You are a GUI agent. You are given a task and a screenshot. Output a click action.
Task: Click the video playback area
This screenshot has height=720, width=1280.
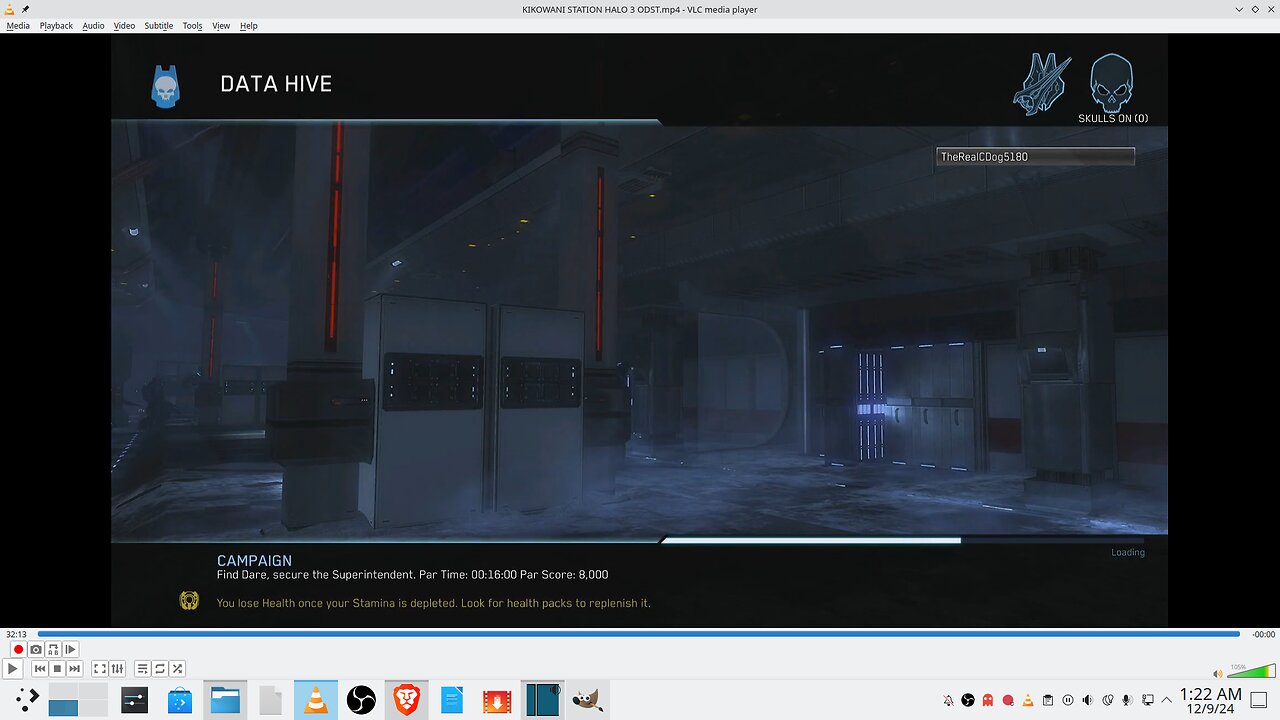pos(639,330)
